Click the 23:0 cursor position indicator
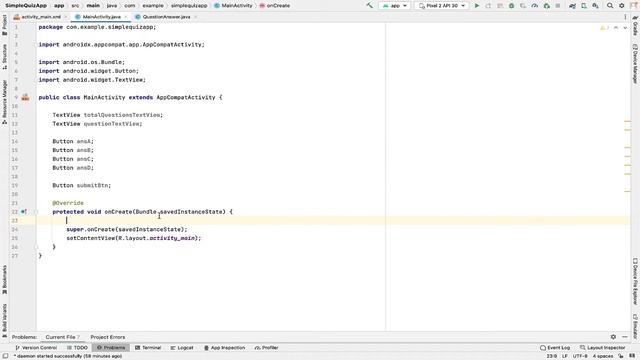 pos(551,356)
